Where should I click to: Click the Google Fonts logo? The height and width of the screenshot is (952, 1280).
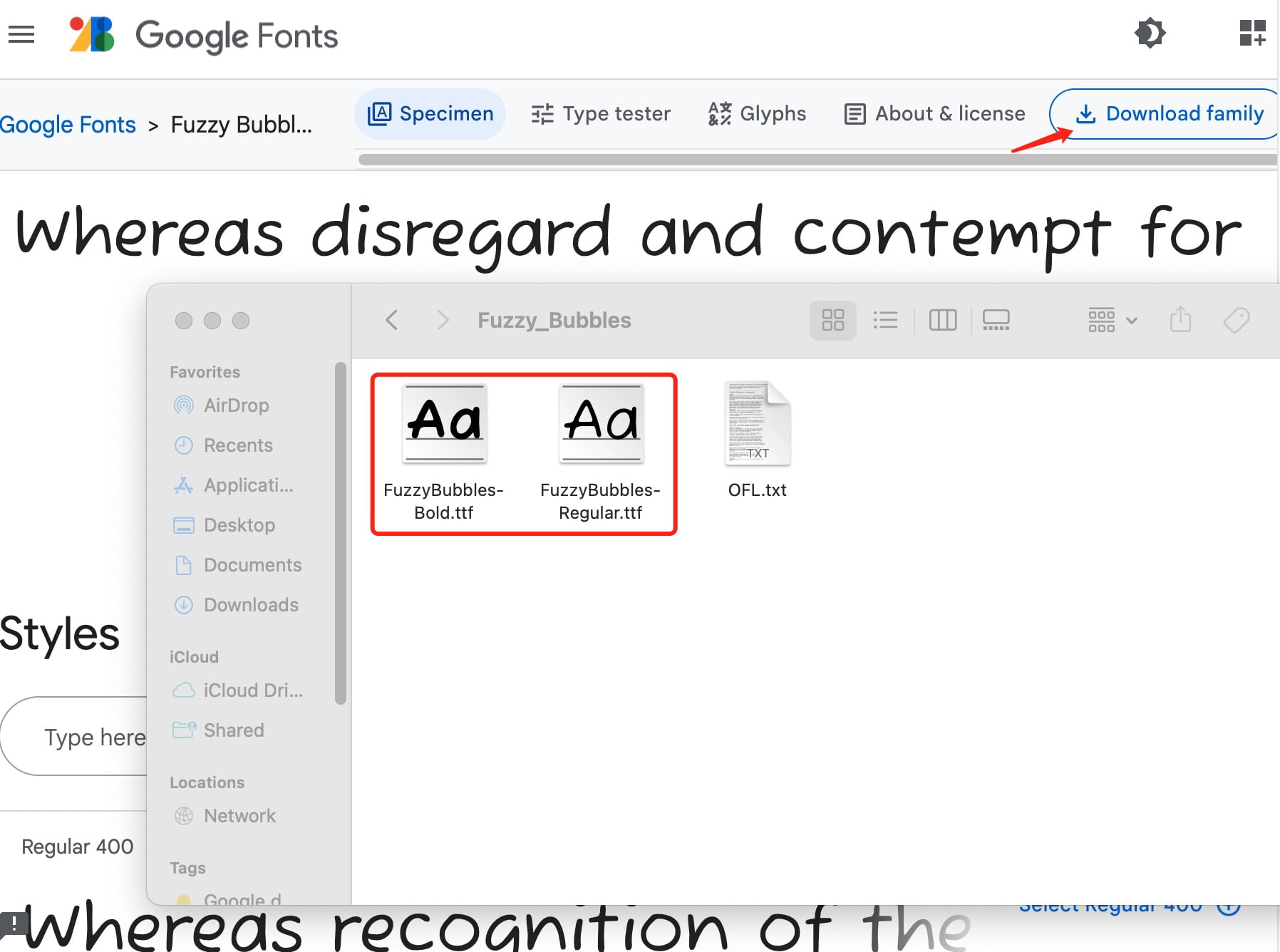(203, 35)
